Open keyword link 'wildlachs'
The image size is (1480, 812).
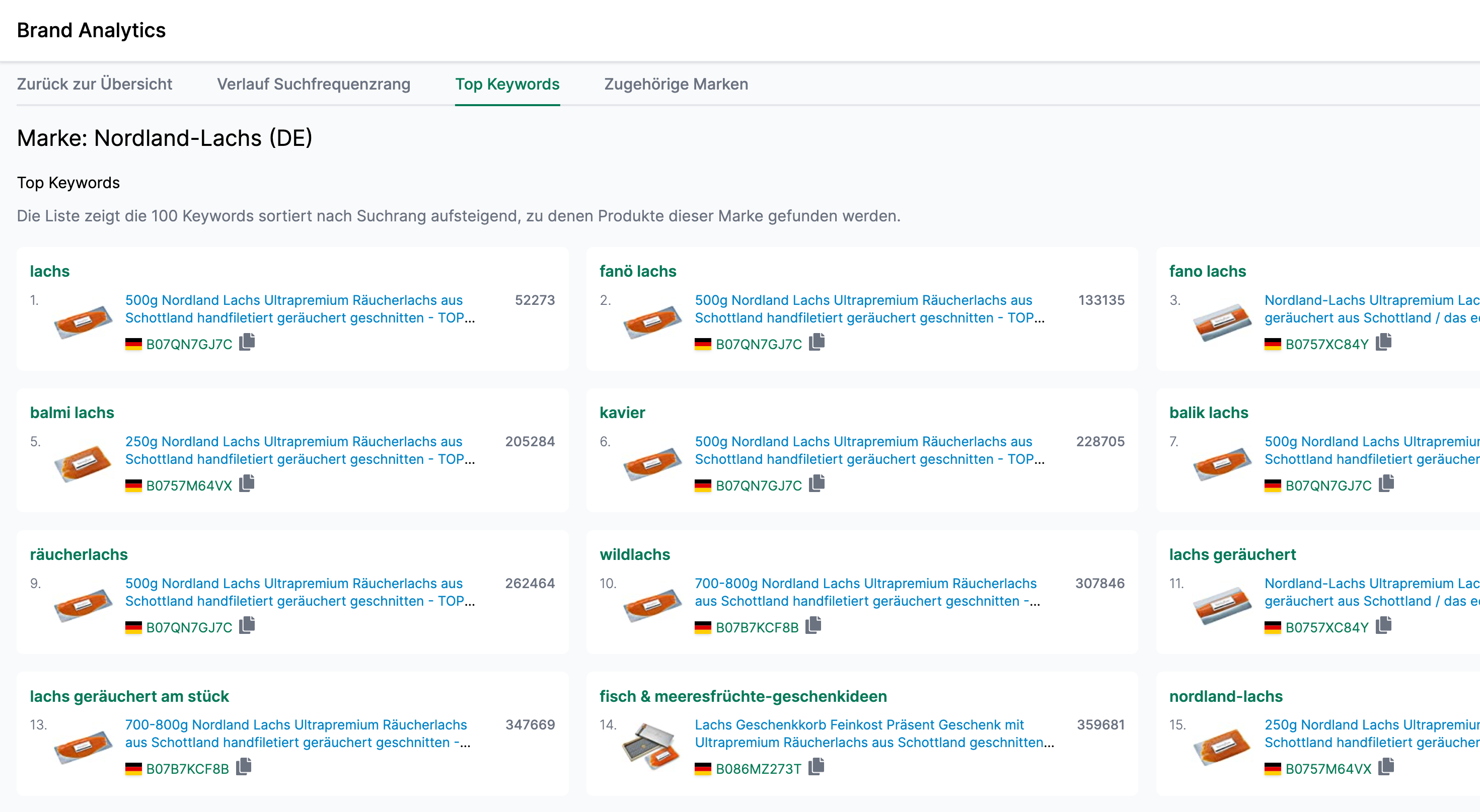click(635, 554)
